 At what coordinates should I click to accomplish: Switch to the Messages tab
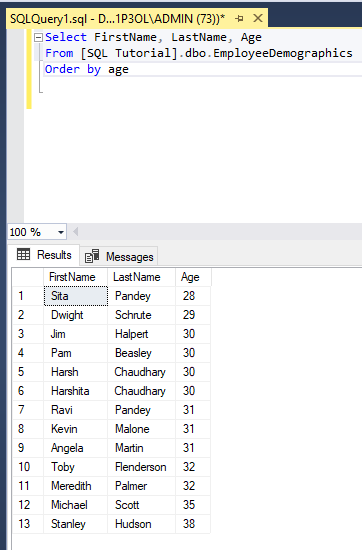coord(120,256)
